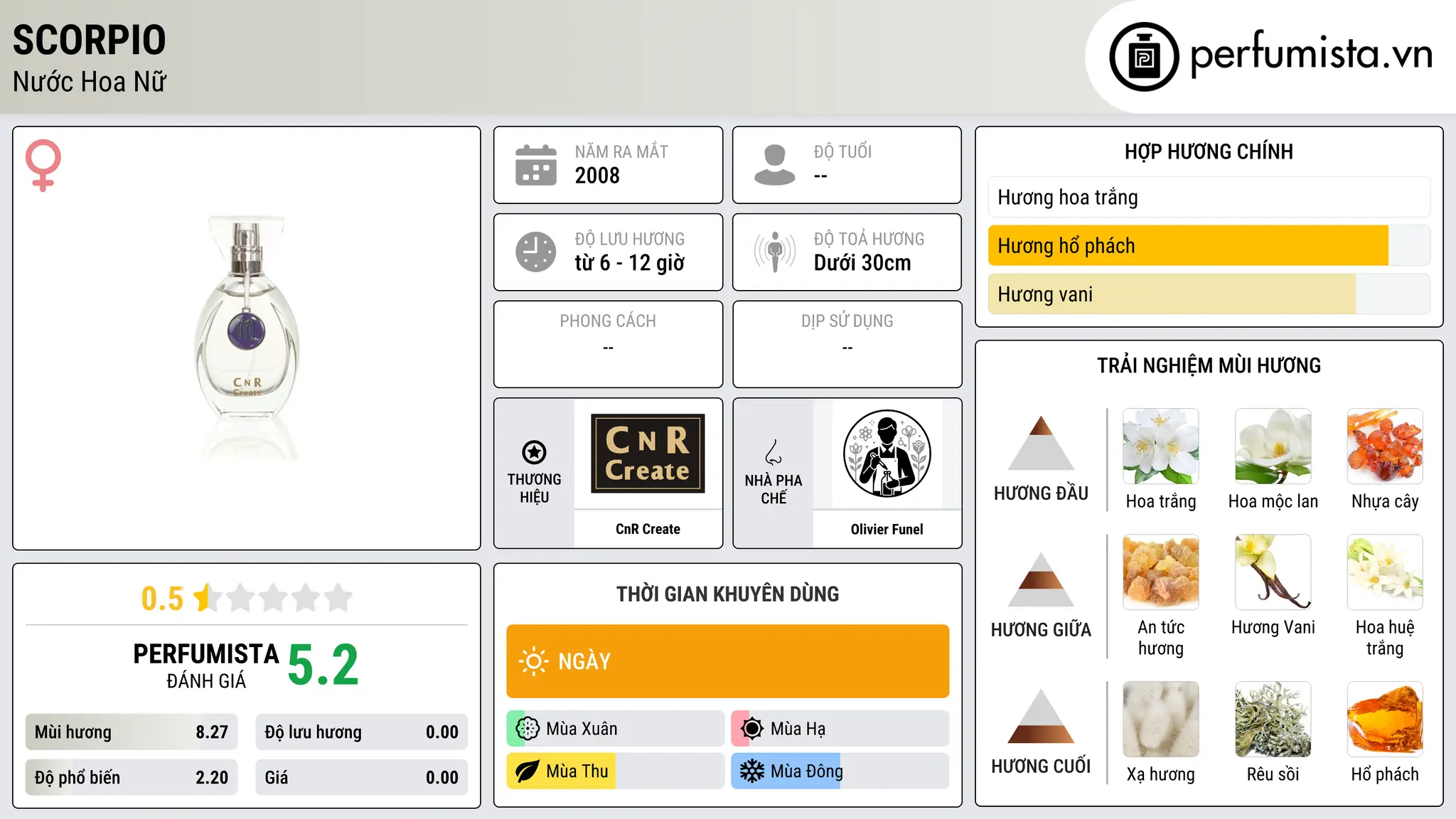Click the Hương cuối pyramid icon
The height and width of the screenshot is (819, 1456).
coord(1041,716)
